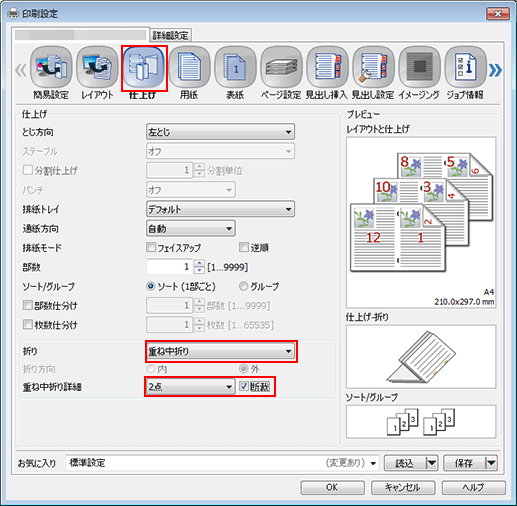Close the 印刷設定 dialog
This screenshot has height=506, width=517.
[498, 14]
